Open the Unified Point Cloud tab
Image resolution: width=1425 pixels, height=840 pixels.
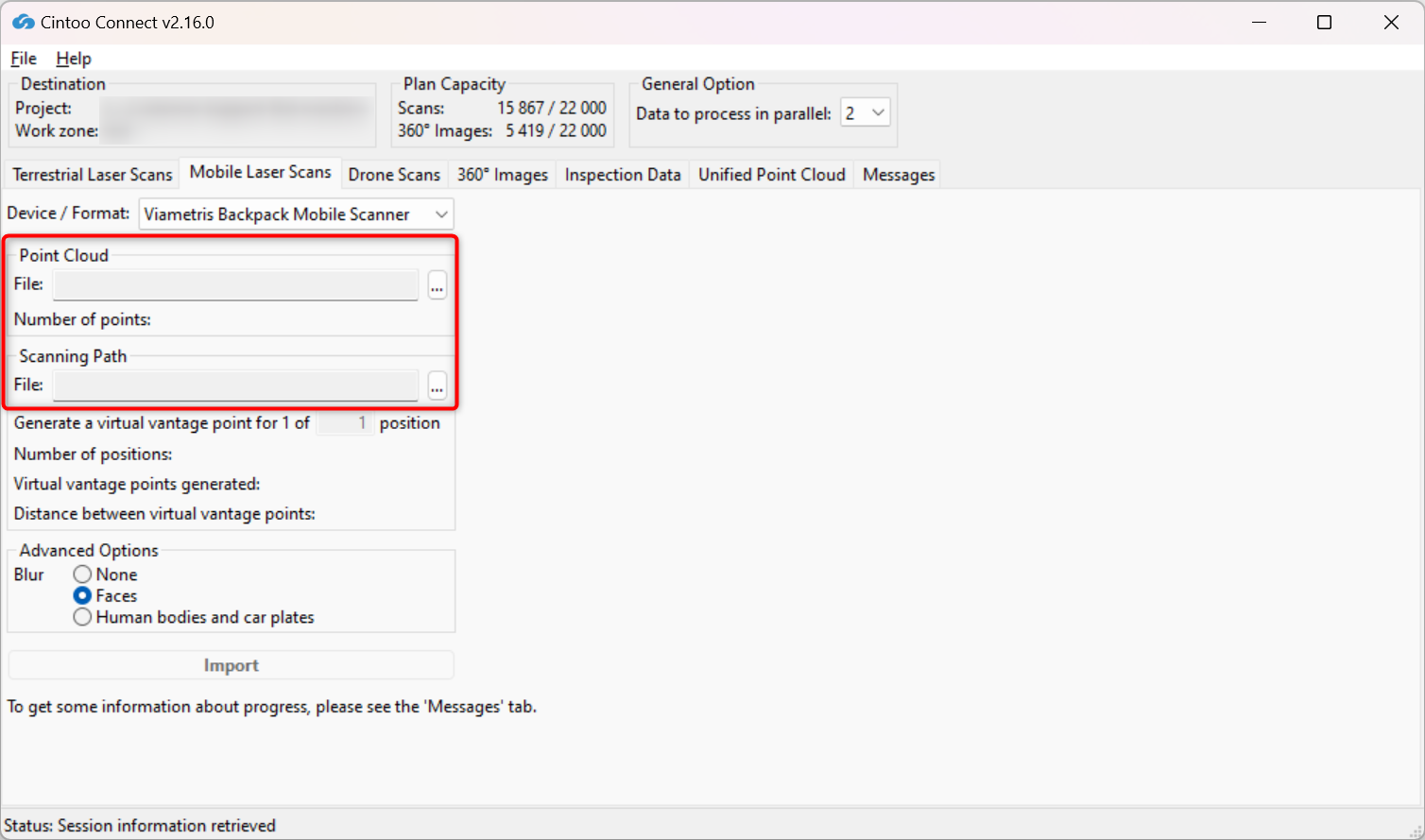coord(772,175)
